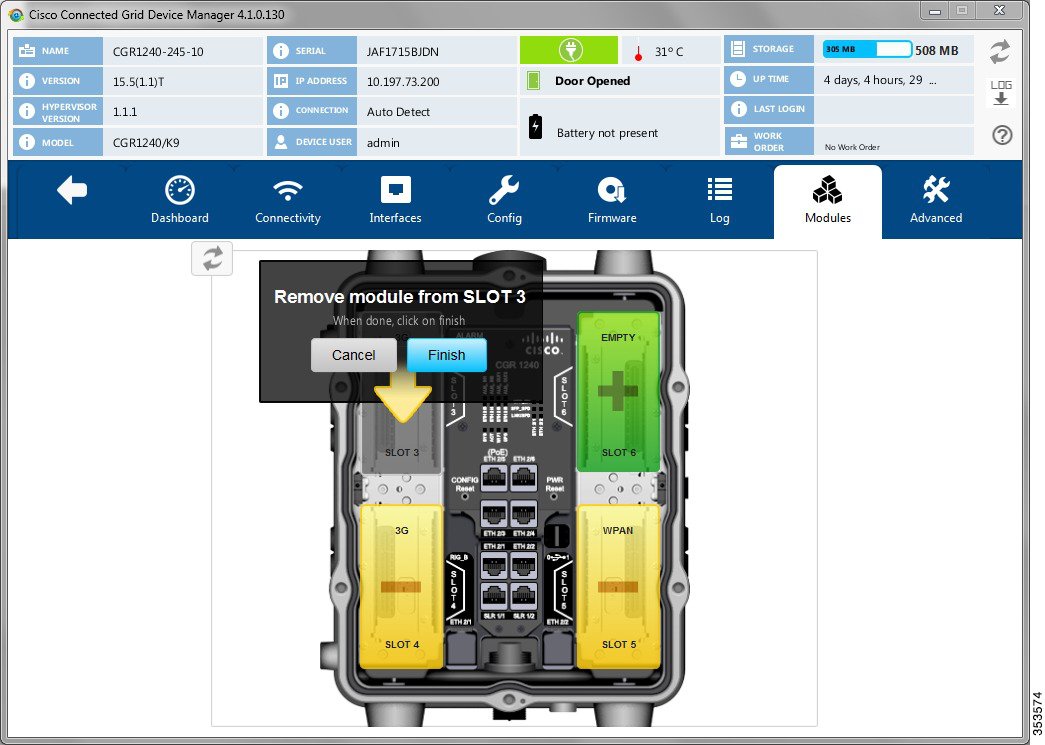Click the SERIAL info icon

tap(281, 51)
